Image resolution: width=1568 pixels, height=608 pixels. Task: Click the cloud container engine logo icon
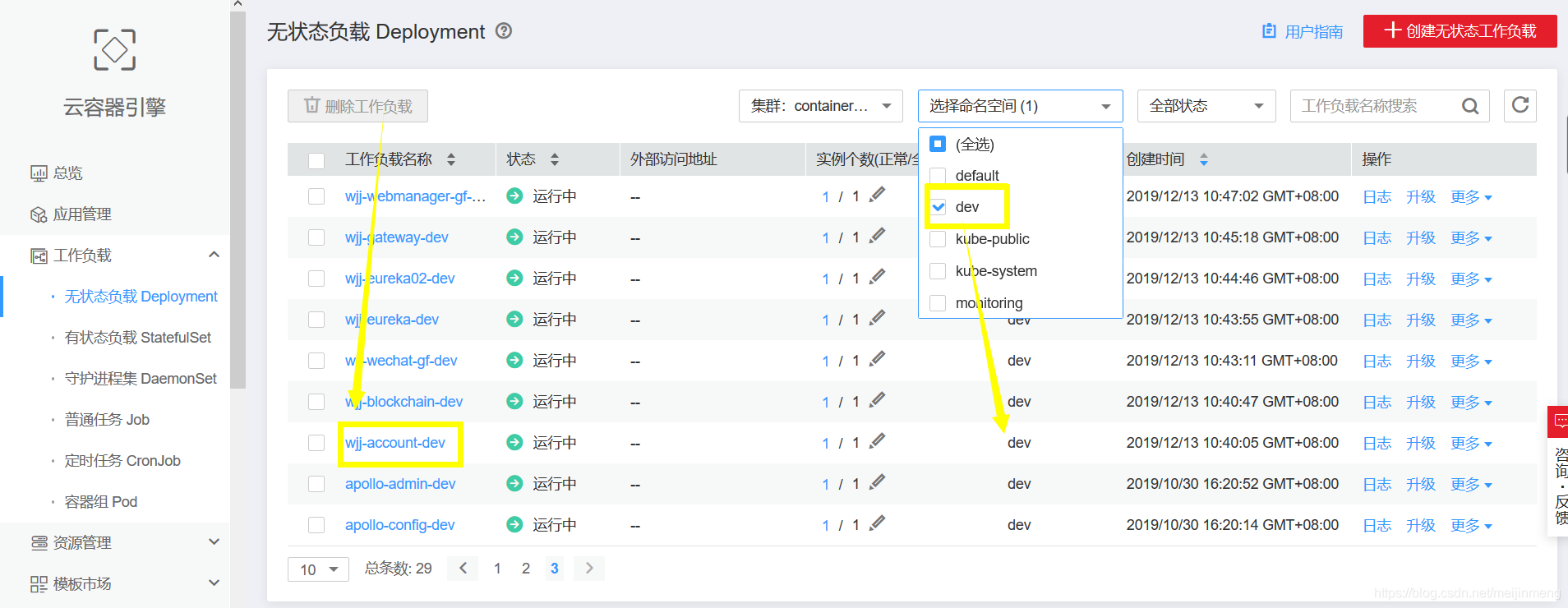pos(114,50)
